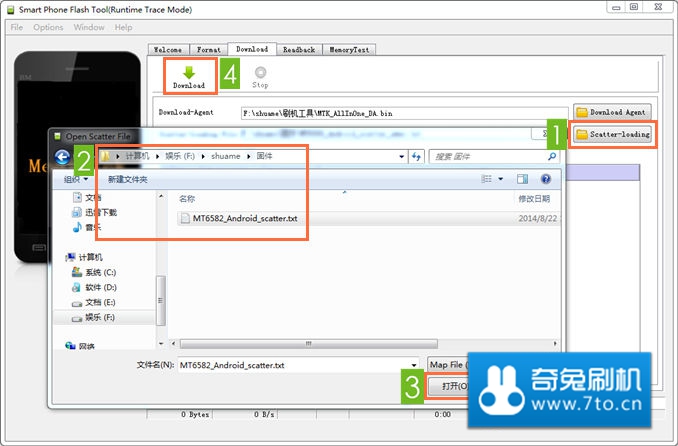Click the Download Agent folder button
The image size is (678, 446).
[x=612, y=112]
